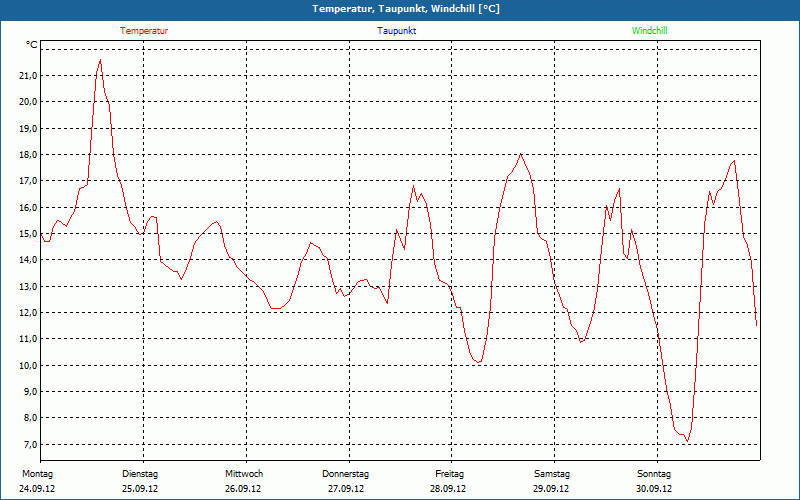Click the 9,0 y-axis value
The height and width of the screenshot is (500, 800).
30,391
